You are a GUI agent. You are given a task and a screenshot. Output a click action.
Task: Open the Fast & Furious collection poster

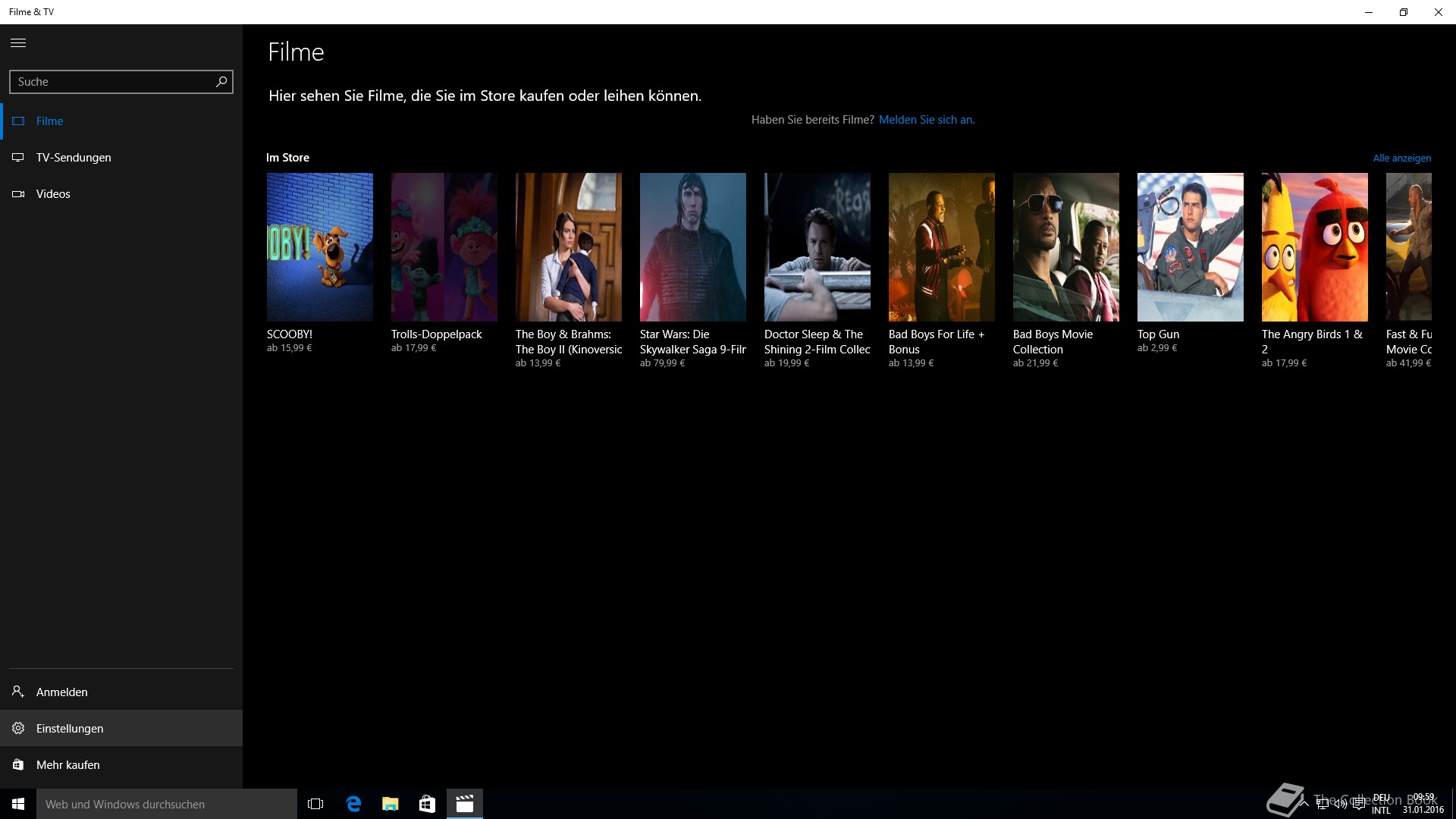[x=1409, y=247]
